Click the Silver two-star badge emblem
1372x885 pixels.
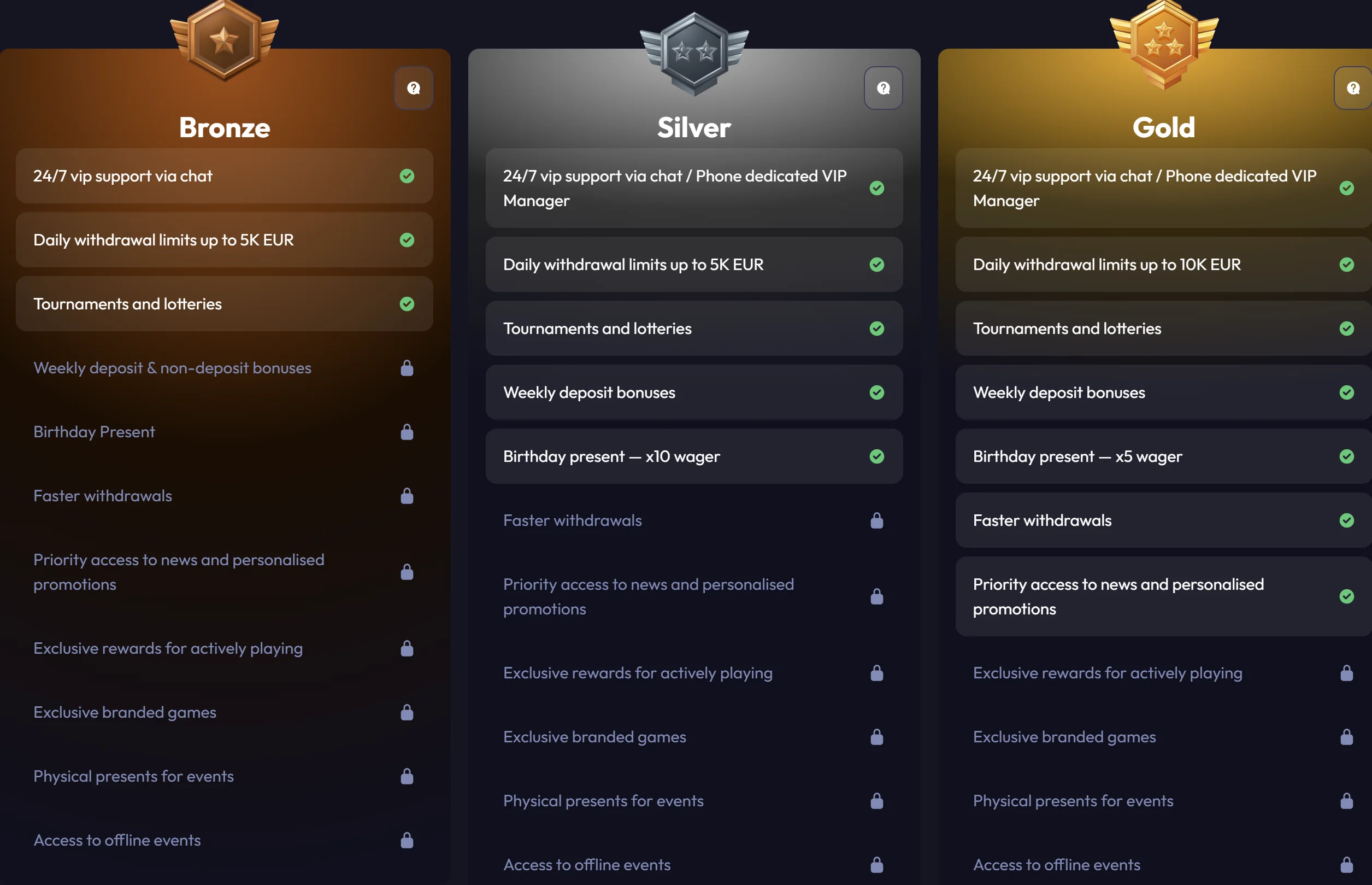[x=694, y=53]
